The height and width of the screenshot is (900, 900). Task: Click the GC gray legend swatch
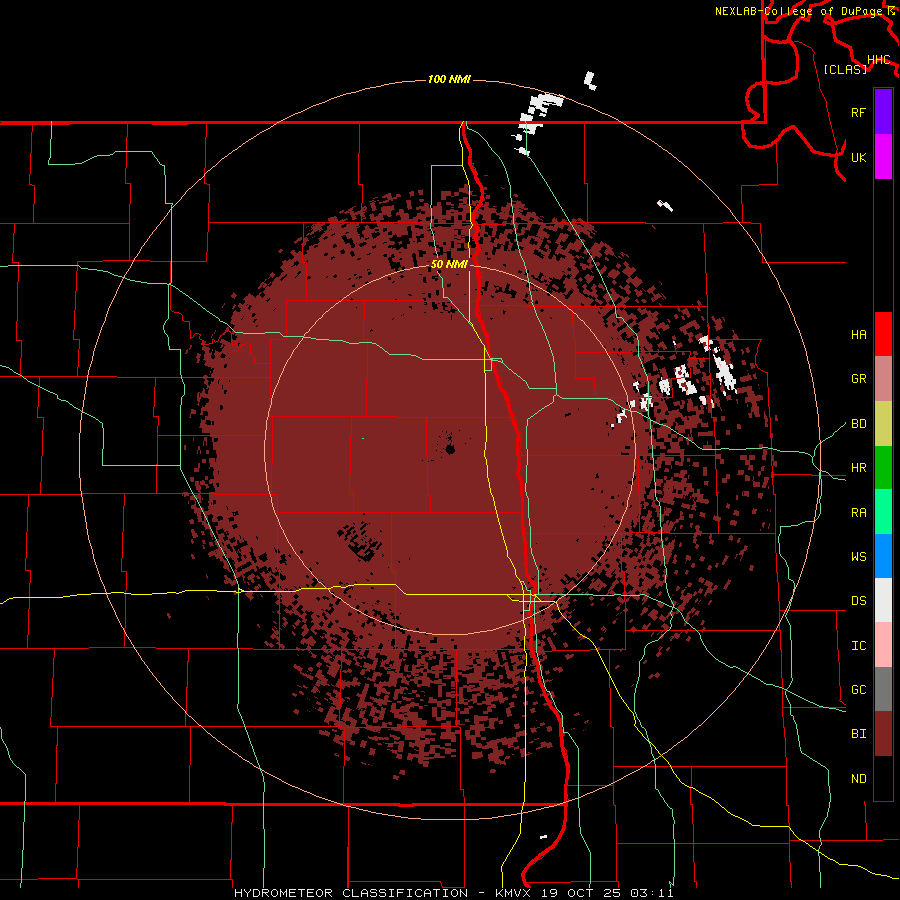point(883,689)
